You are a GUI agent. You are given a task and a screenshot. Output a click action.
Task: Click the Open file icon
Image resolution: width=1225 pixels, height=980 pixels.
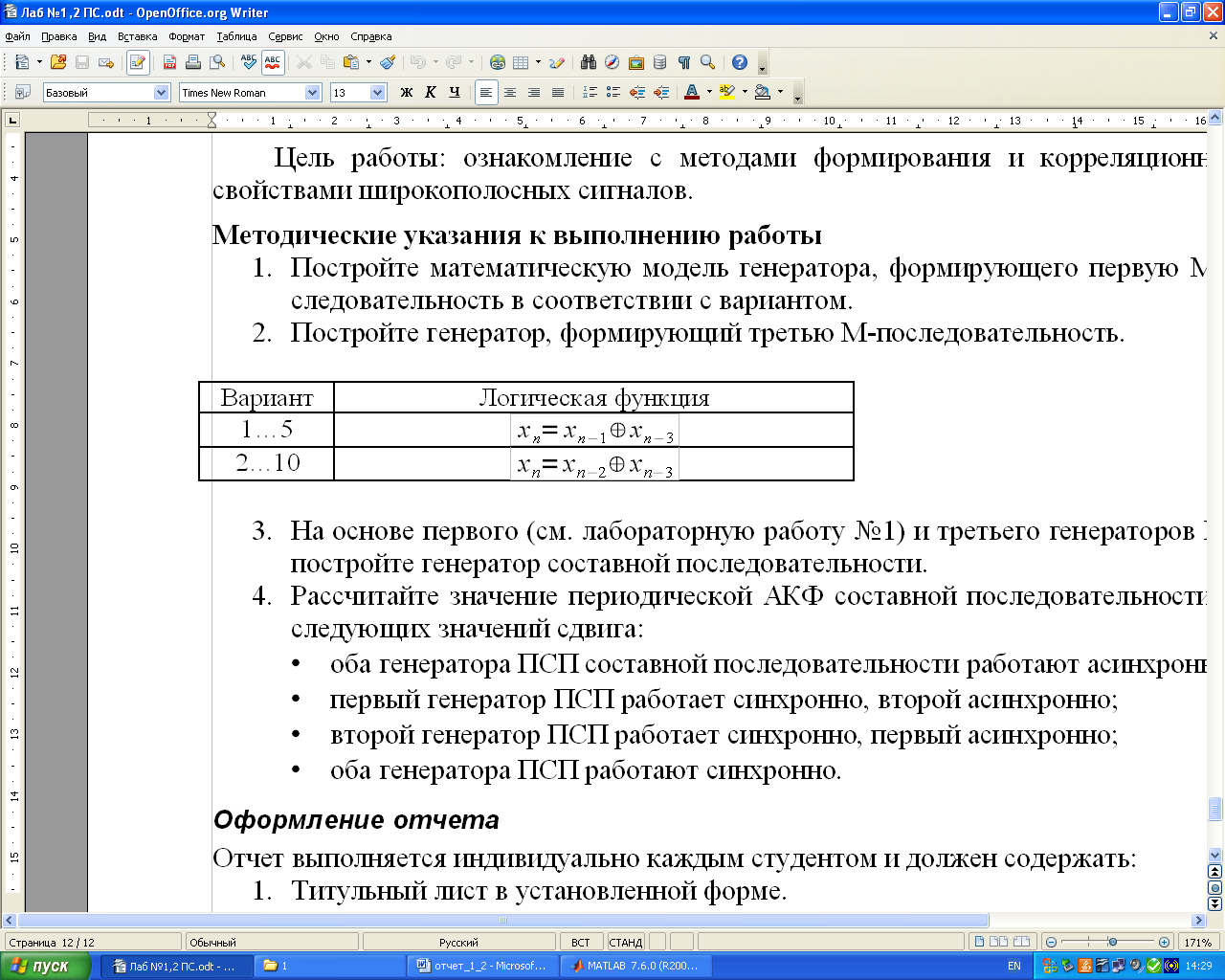58,62
